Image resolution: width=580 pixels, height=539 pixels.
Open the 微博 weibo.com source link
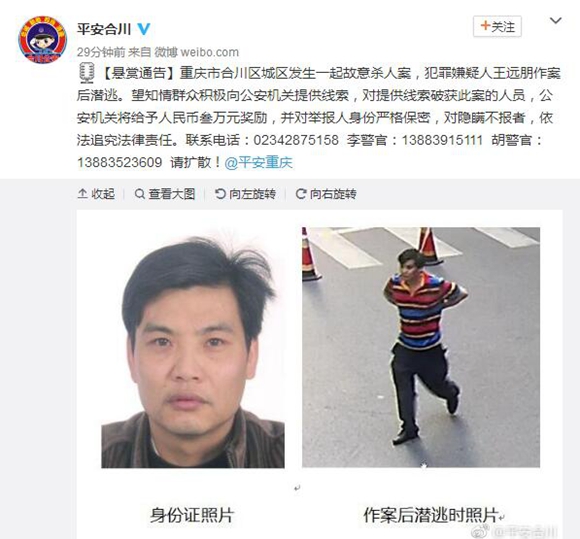[x=196, y=52]
